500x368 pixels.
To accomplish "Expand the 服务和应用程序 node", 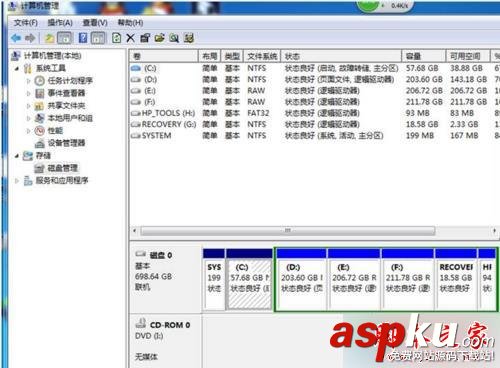I will click(17, 181).
